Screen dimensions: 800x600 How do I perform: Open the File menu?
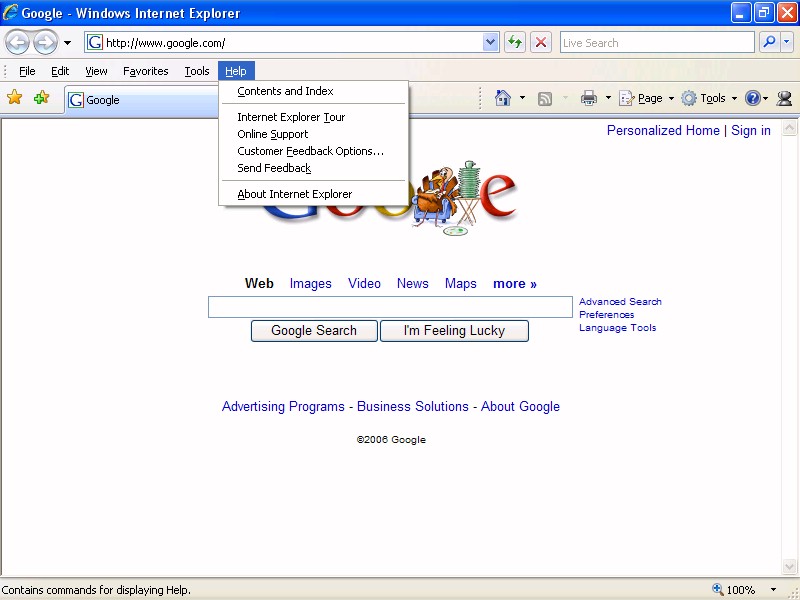(x=27, y=71)
